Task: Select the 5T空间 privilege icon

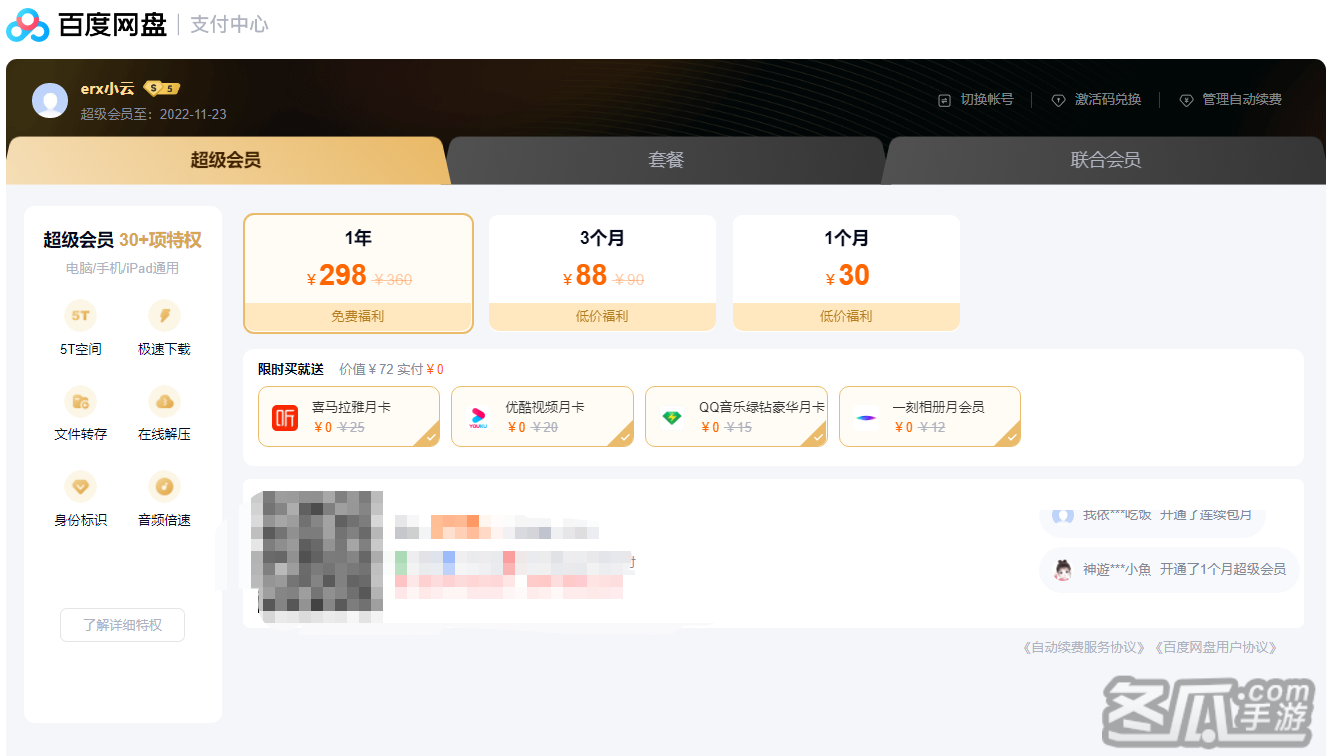Action: click(x=80, y=316)
